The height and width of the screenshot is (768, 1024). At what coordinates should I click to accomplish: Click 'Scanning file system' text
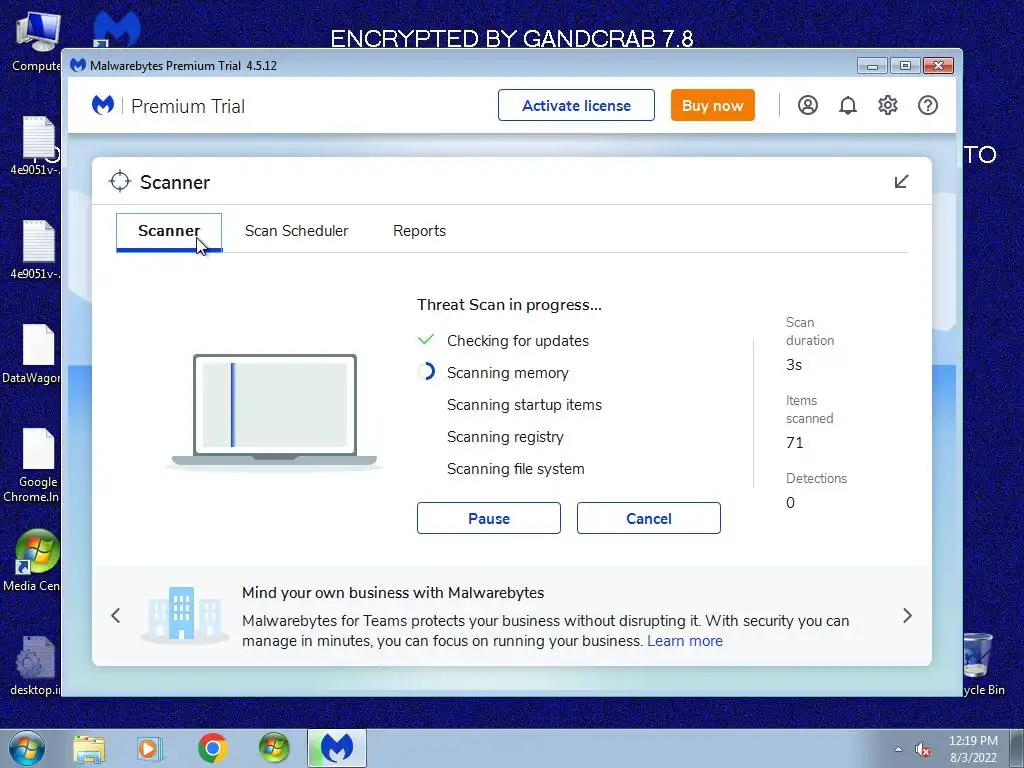(x=515, y=469)
